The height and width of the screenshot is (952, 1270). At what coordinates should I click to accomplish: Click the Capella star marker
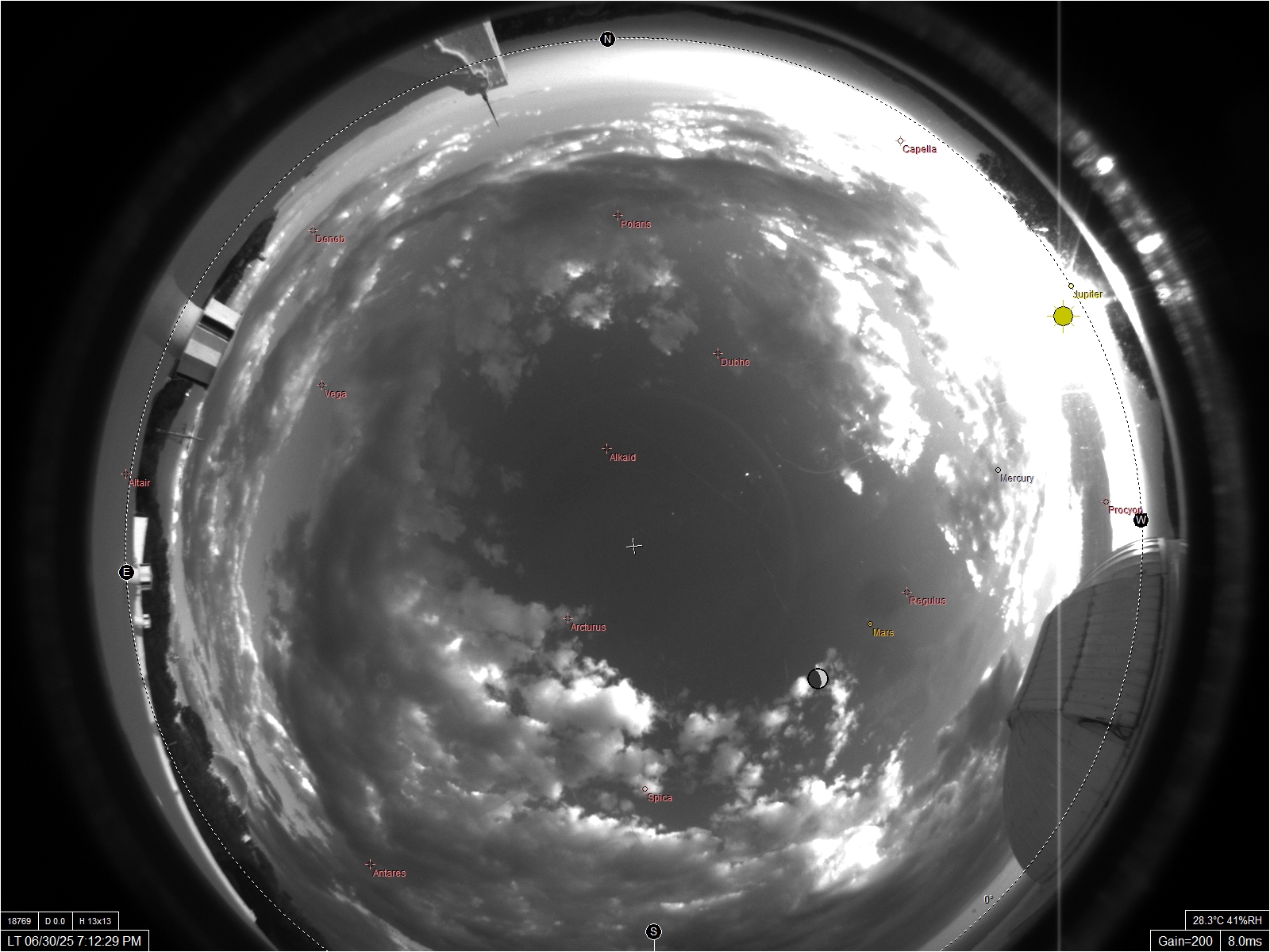[900, 140]
